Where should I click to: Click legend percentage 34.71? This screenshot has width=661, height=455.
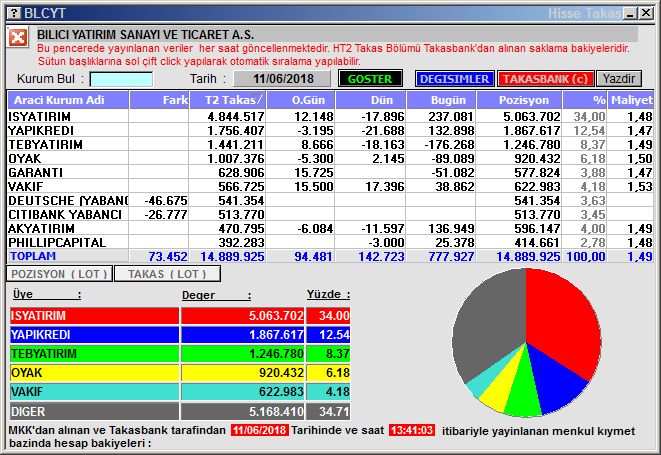(x=334, y=411)
